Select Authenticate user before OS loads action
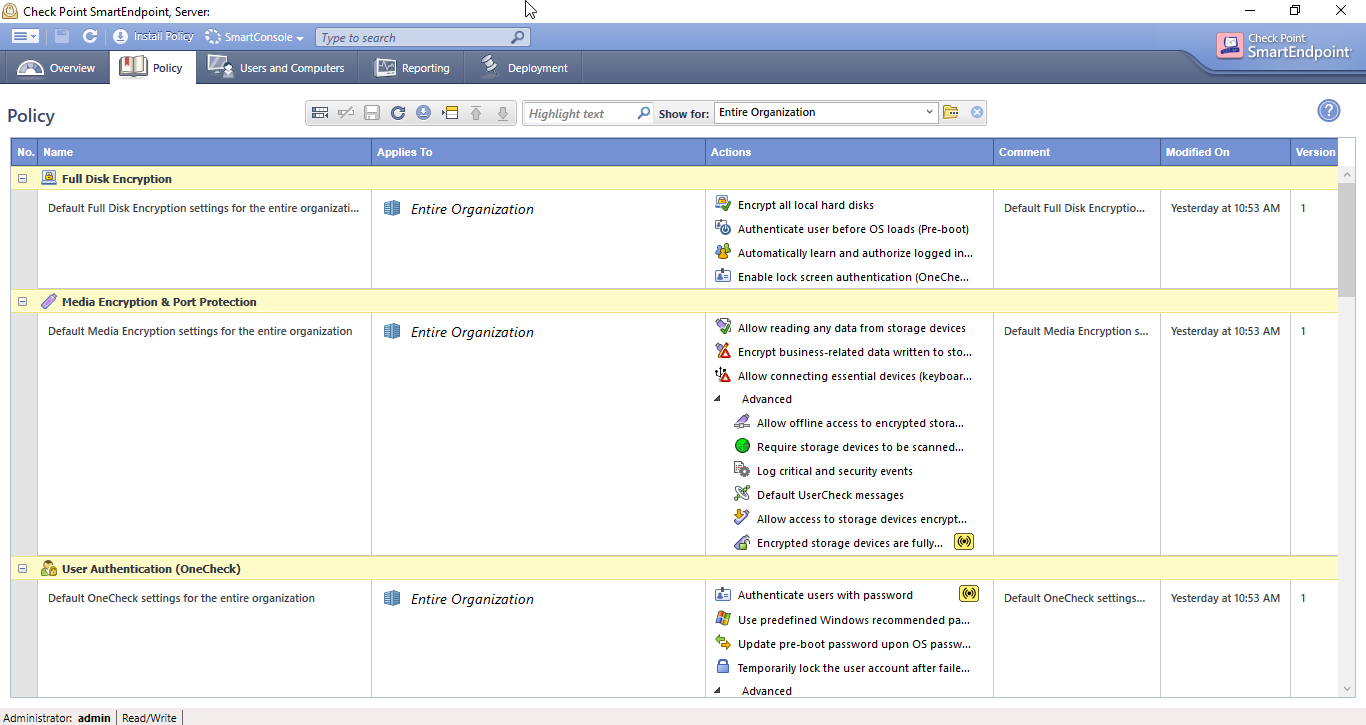The image size is (1366, 725). [853, 229]
